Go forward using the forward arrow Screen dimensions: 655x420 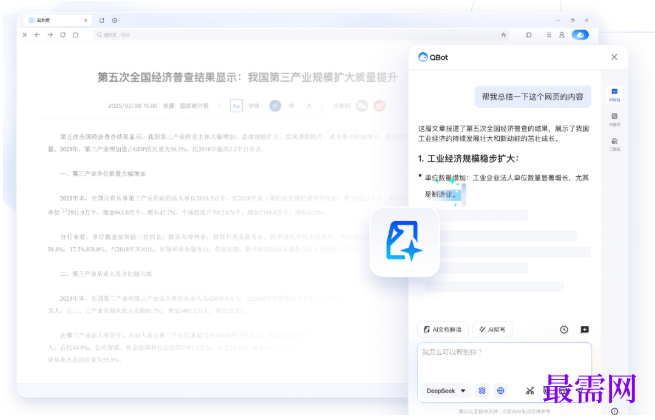coord(50,35)
